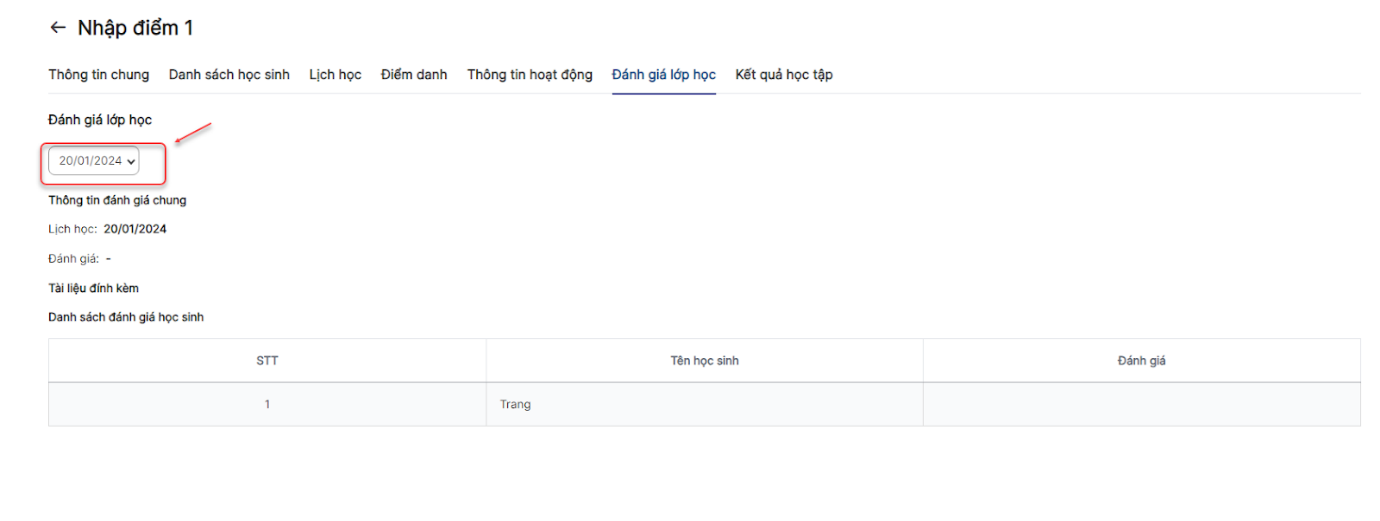Image resolution: width=1380 pixels, height=521 pixels.
Task: Switch to Thông tin chung tab
Action: tap(99, 75)
